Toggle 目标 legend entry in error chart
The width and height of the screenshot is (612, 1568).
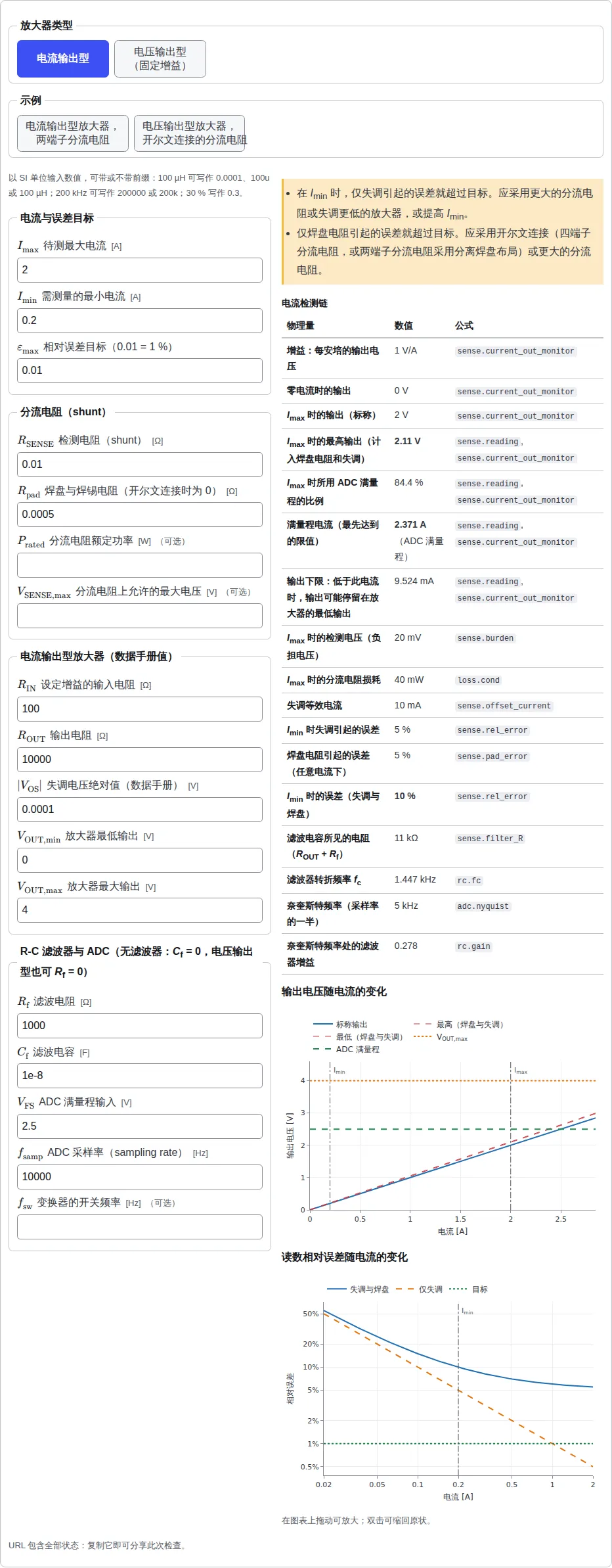[469, 1289]
